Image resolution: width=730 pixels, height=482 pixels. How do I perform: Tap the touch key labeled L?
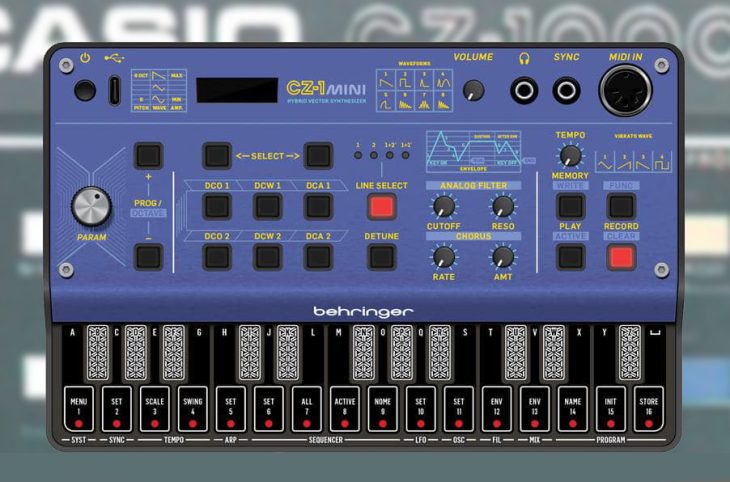pos(313,354)
